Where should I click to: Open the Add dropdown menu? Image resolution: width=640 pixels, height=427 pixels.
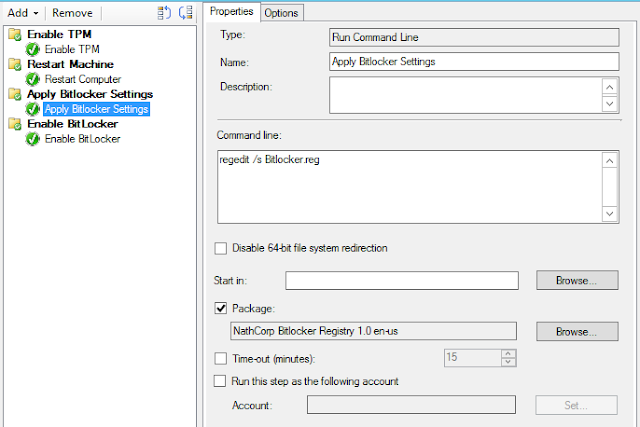[24, 13]
